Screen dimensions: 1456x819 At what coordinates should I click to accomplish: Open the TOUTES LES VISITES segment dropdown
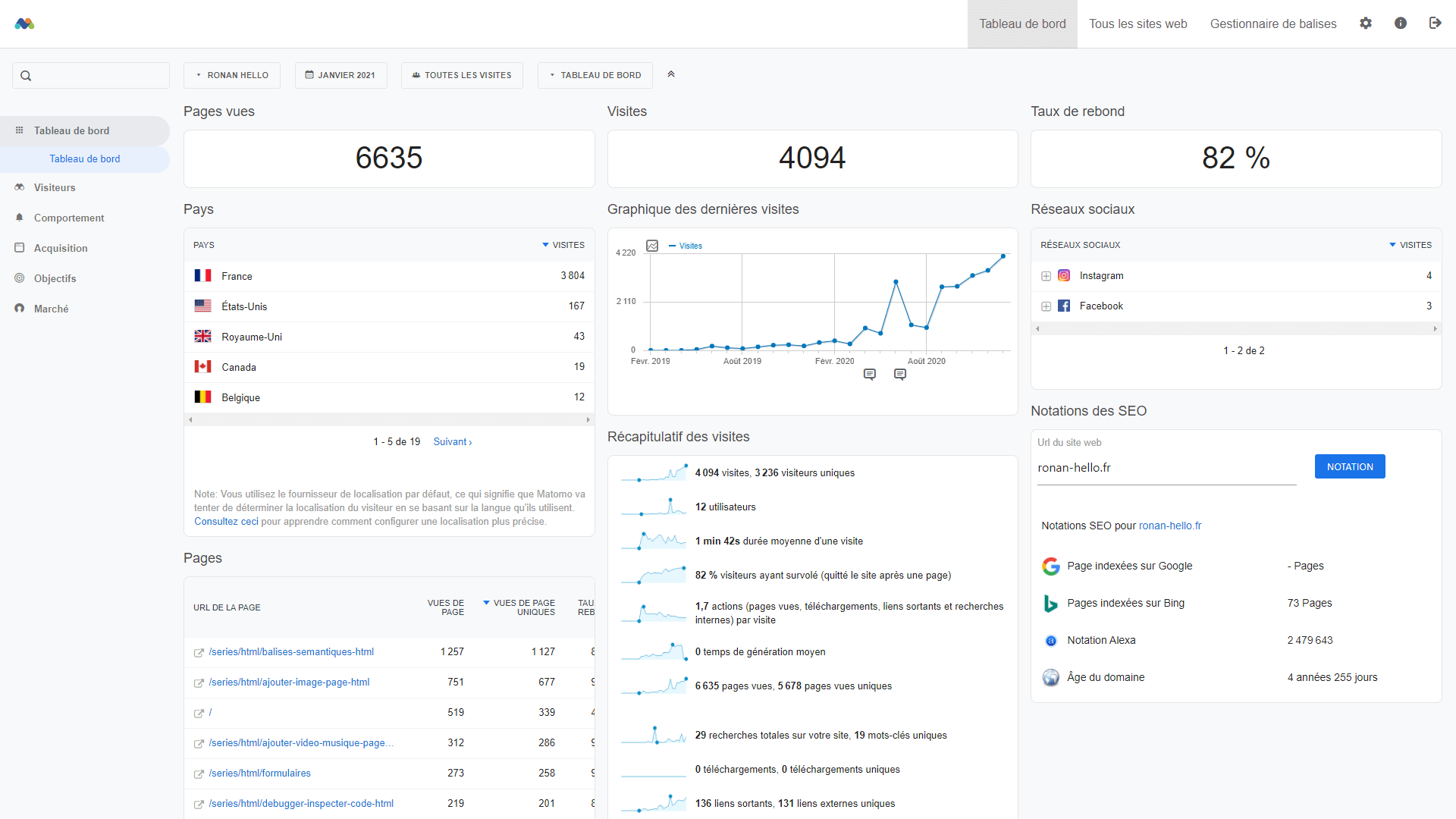462,75
